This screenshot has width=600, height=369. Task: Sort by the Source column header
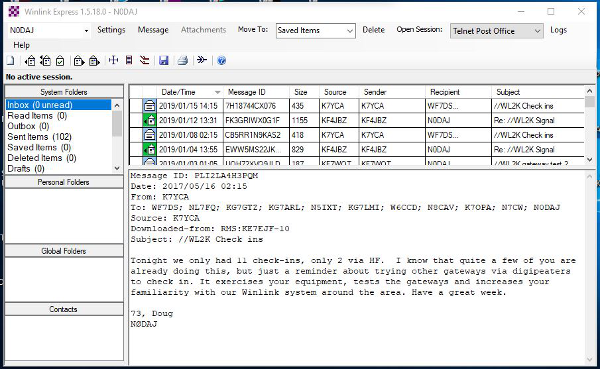(x=339, y=92)
